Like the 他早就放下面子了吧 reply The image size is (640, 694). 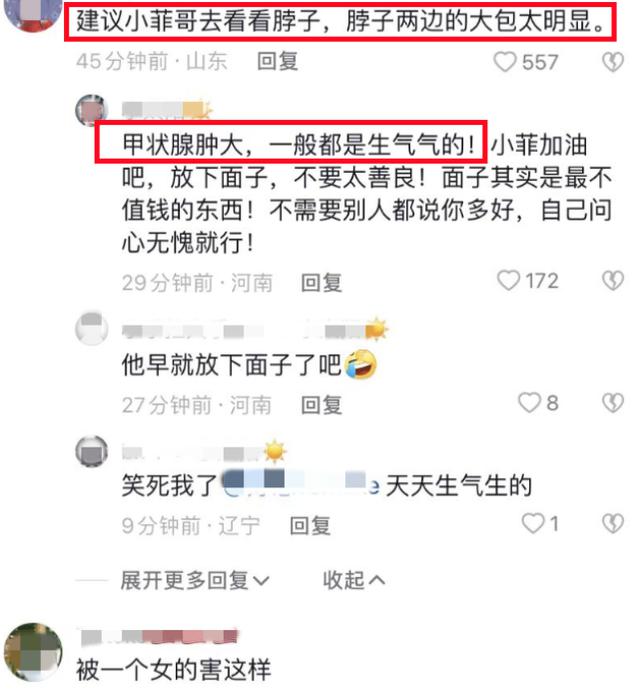529,403
